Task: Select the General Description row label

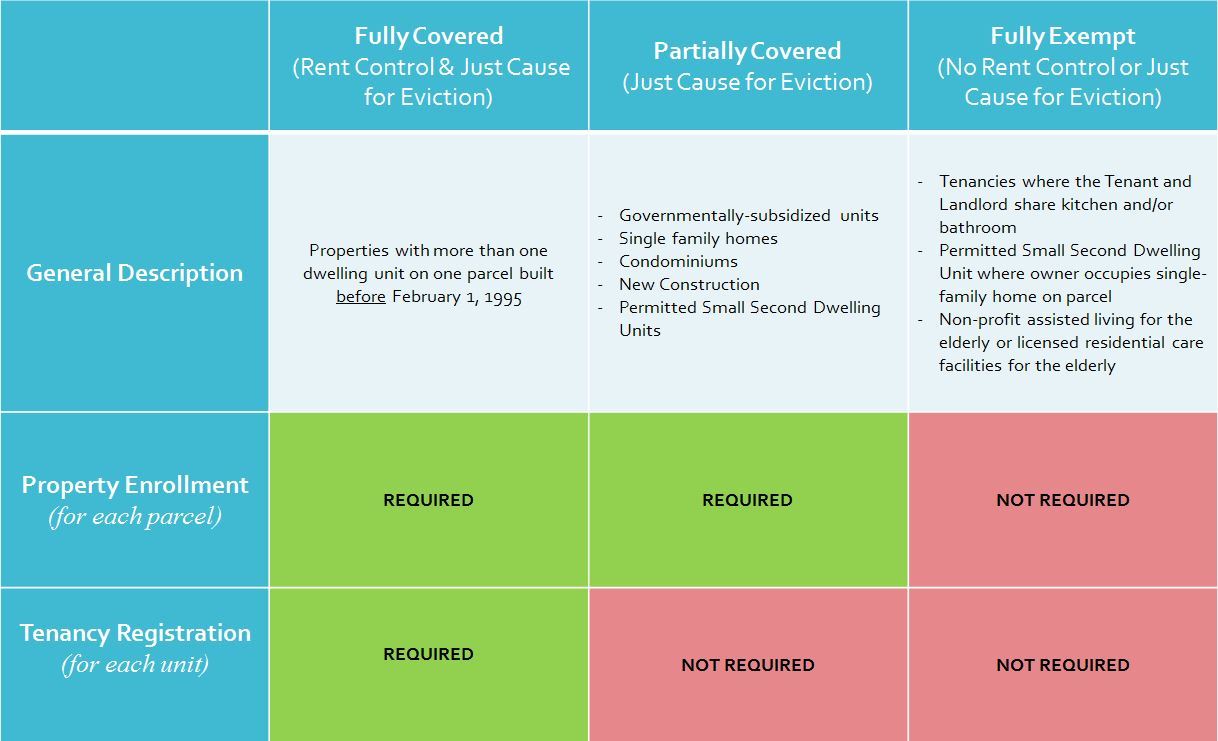Action: (x=134, y=273)
